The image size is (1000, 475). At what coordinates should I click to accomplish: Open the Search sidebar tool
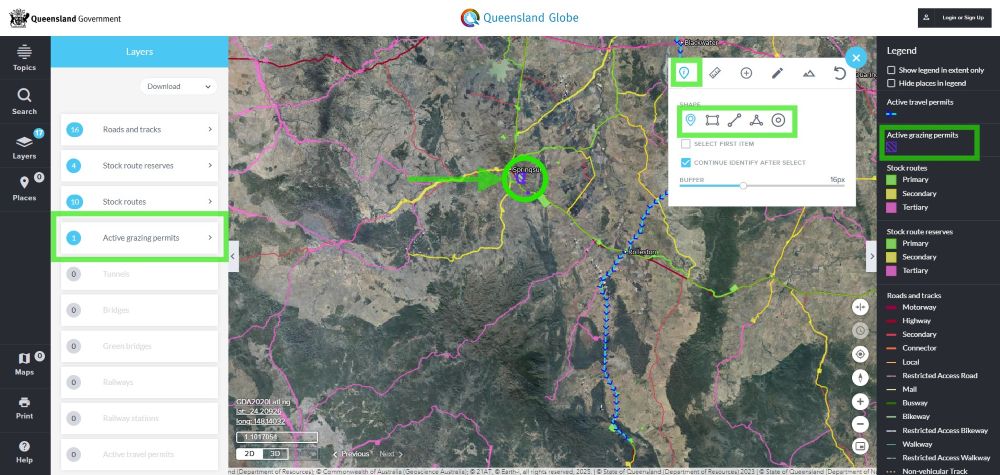24,101
